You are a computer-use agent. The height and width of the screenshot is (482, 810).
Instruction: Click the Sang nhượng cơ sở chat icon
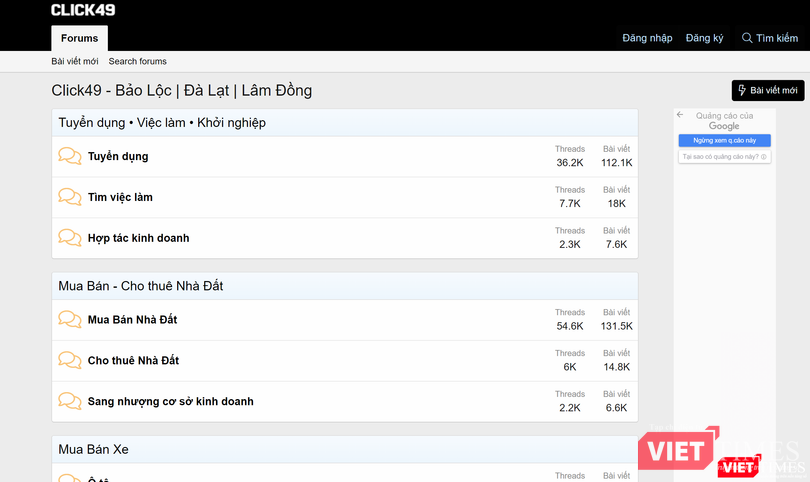(x=70, y=401)
